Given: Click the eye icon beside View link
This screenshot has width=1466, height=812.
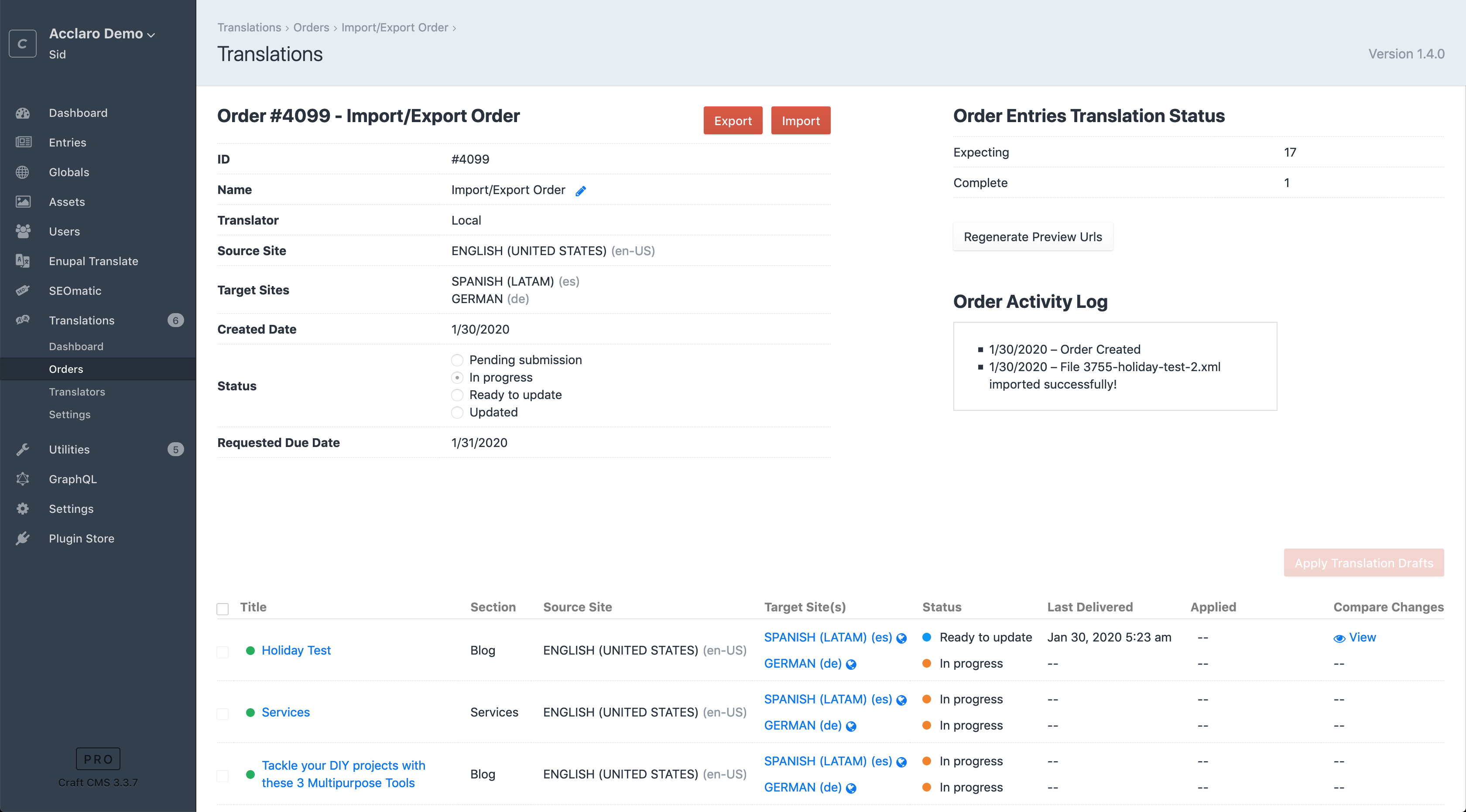Looking at the screenshot, I should 1339,638.
